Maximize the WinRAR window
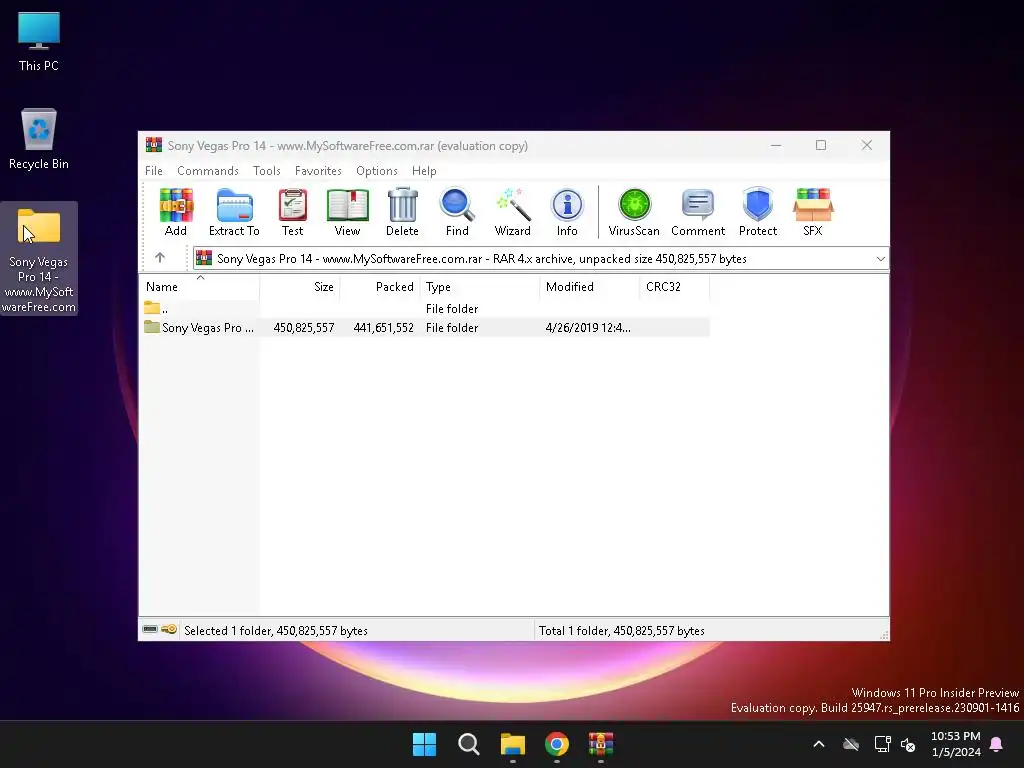Screen dimensions: 1024x768 [x=821, y=145]
